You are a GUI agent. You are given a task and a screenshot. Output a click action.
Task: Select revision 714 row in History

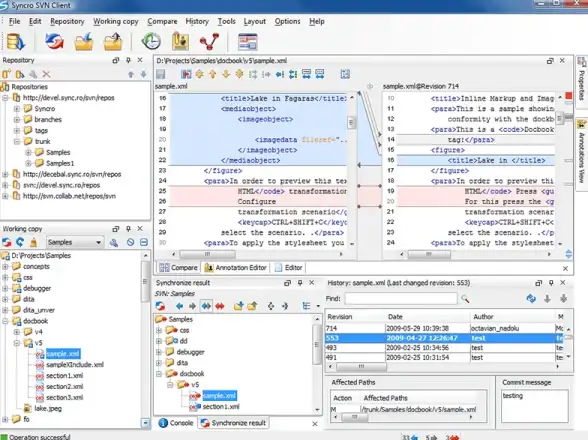pos(444,328)
